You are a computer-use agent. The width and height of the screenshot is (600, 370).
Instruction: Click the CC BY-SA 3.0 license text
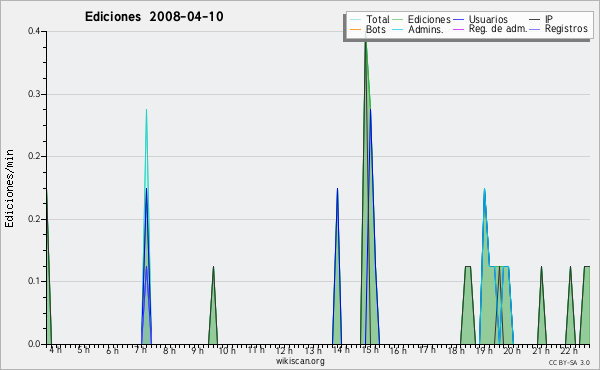coord(569,362)
